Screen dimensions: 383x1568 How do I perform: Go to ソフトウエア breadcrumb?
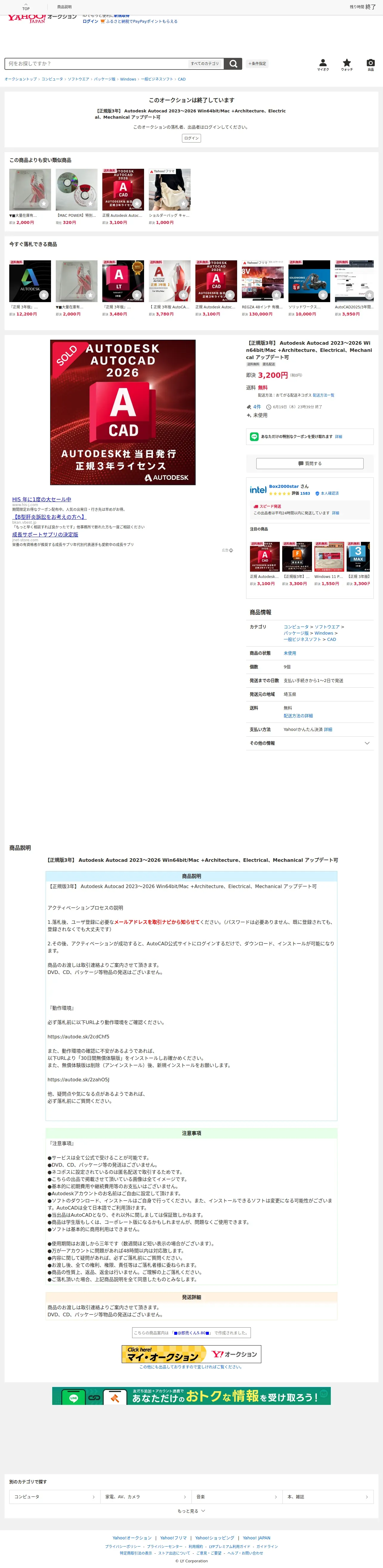[x=78, y=79]
